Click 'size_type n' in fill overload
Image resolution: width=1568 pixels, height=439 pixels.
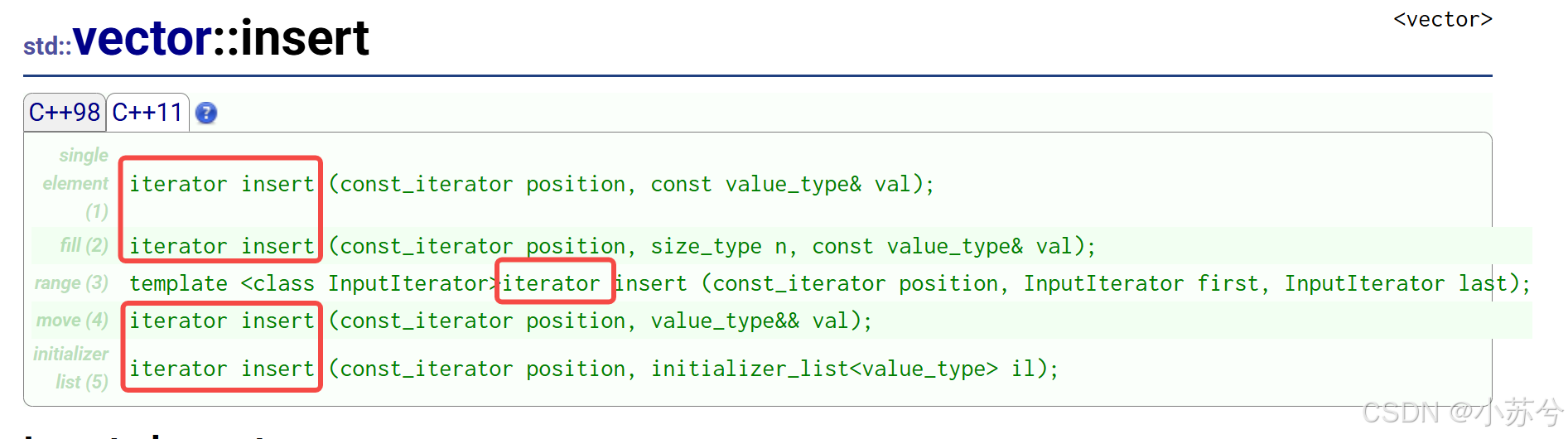(717, 246)
